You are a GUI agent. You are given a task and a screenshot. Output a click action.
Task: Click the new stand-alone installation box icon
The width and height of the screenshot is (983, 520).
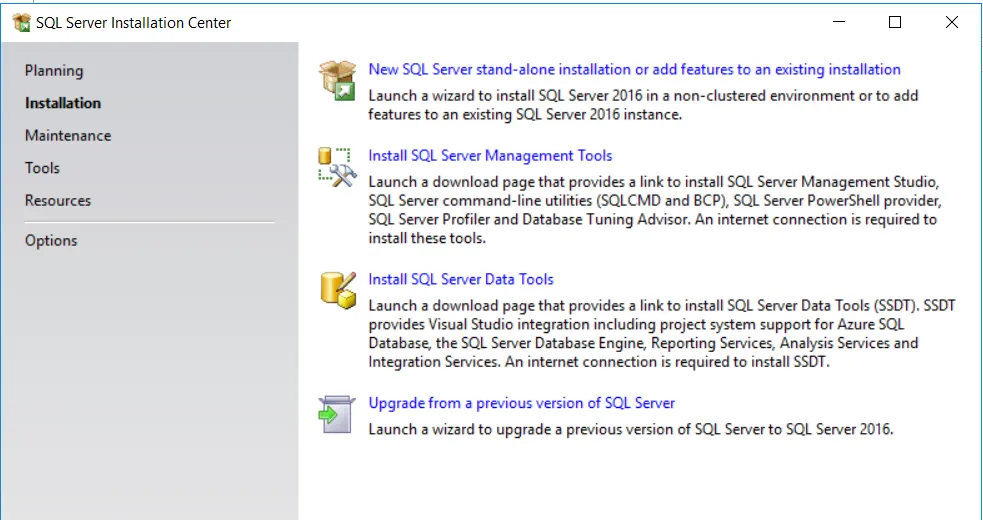(337, 80)
